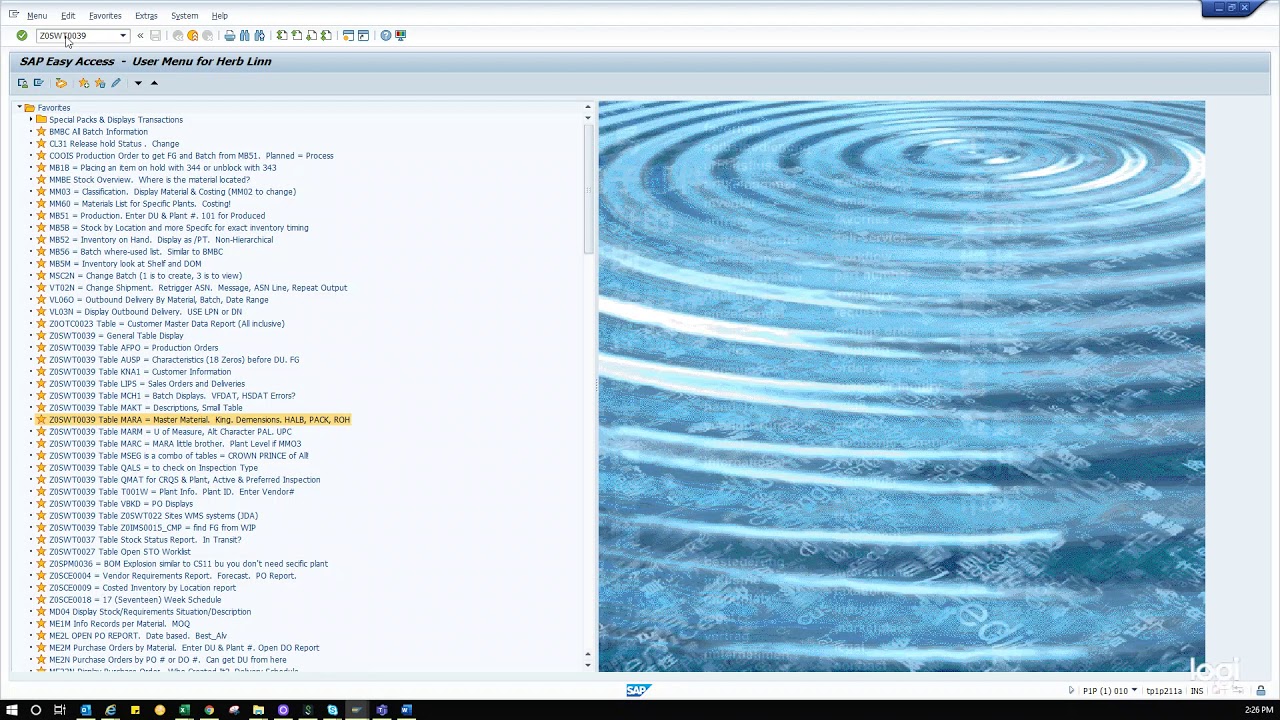This screenshot has width=1280, height=720.
Task: Click the Cancel icon in standard toolbar
Action: coord(208,36)
